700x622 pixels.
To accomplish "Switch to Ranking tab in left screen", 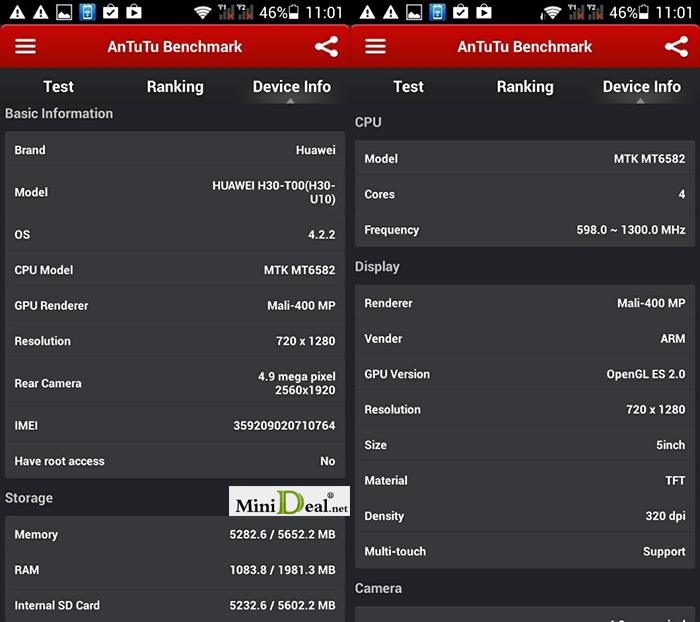I will click(x=175, y=87).
